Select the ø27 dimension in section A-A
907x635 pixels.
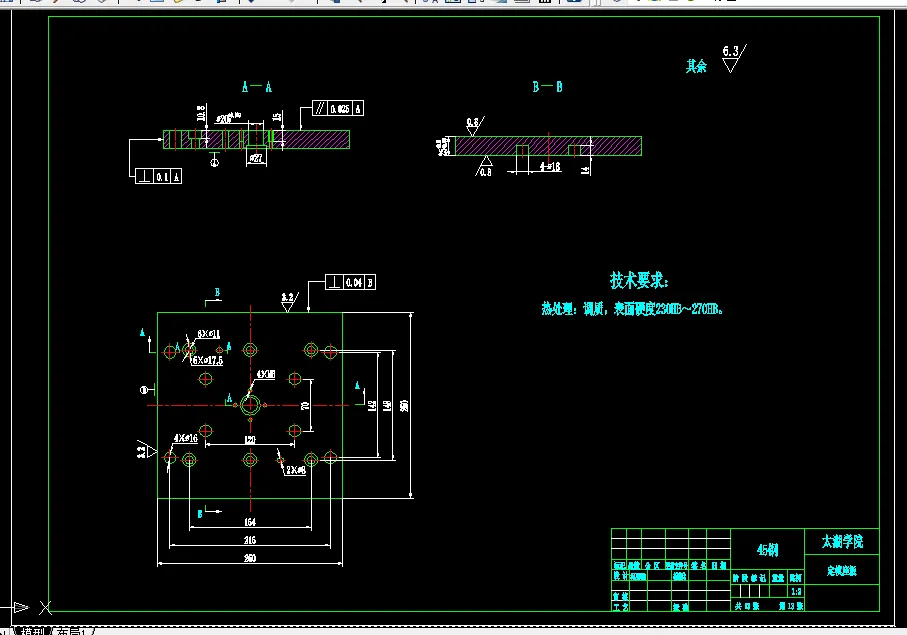(x=256, y=158)
